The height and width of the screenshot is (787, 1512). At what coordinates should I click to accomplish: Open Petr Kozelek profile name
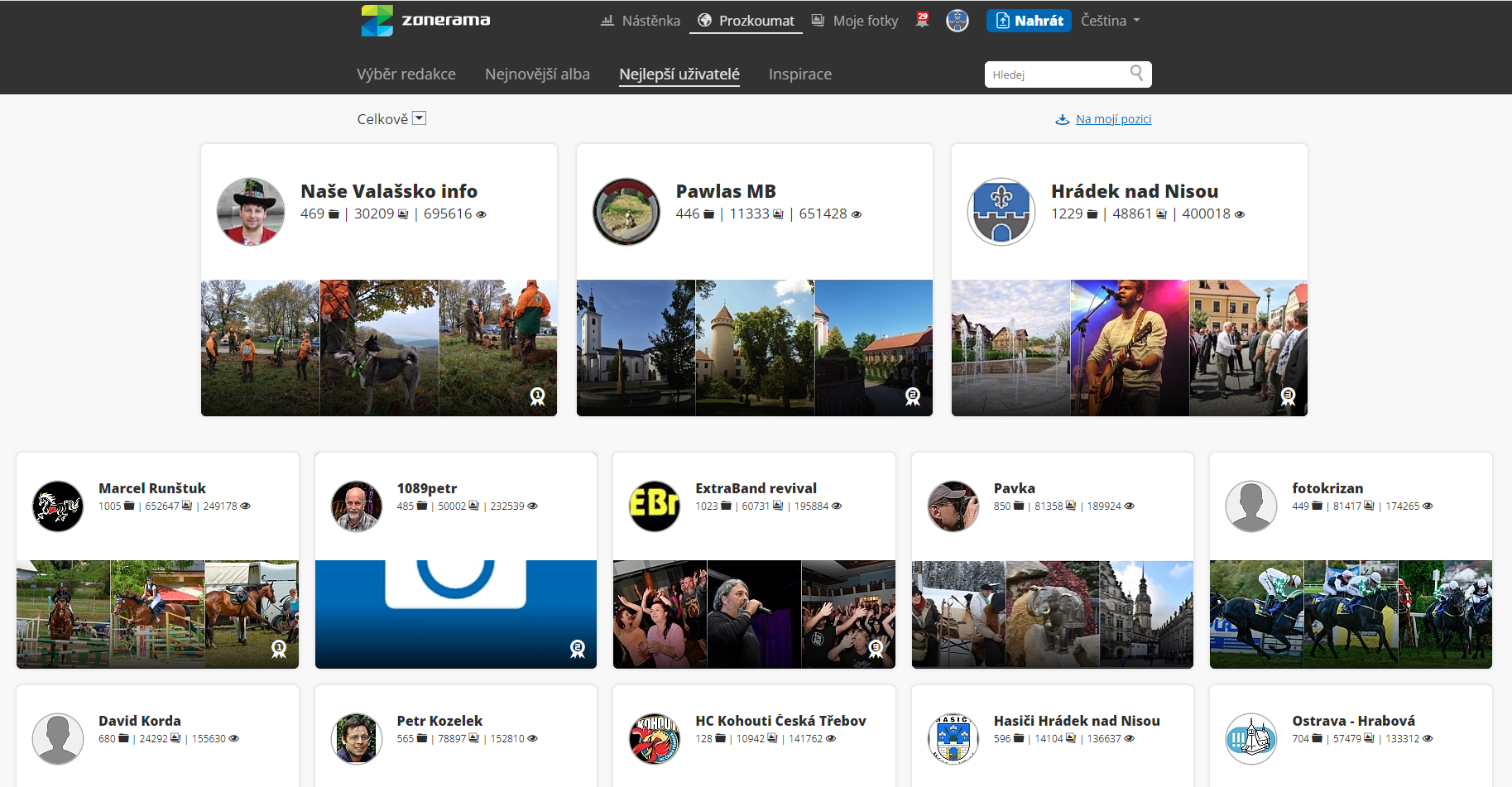click(439, 721)
